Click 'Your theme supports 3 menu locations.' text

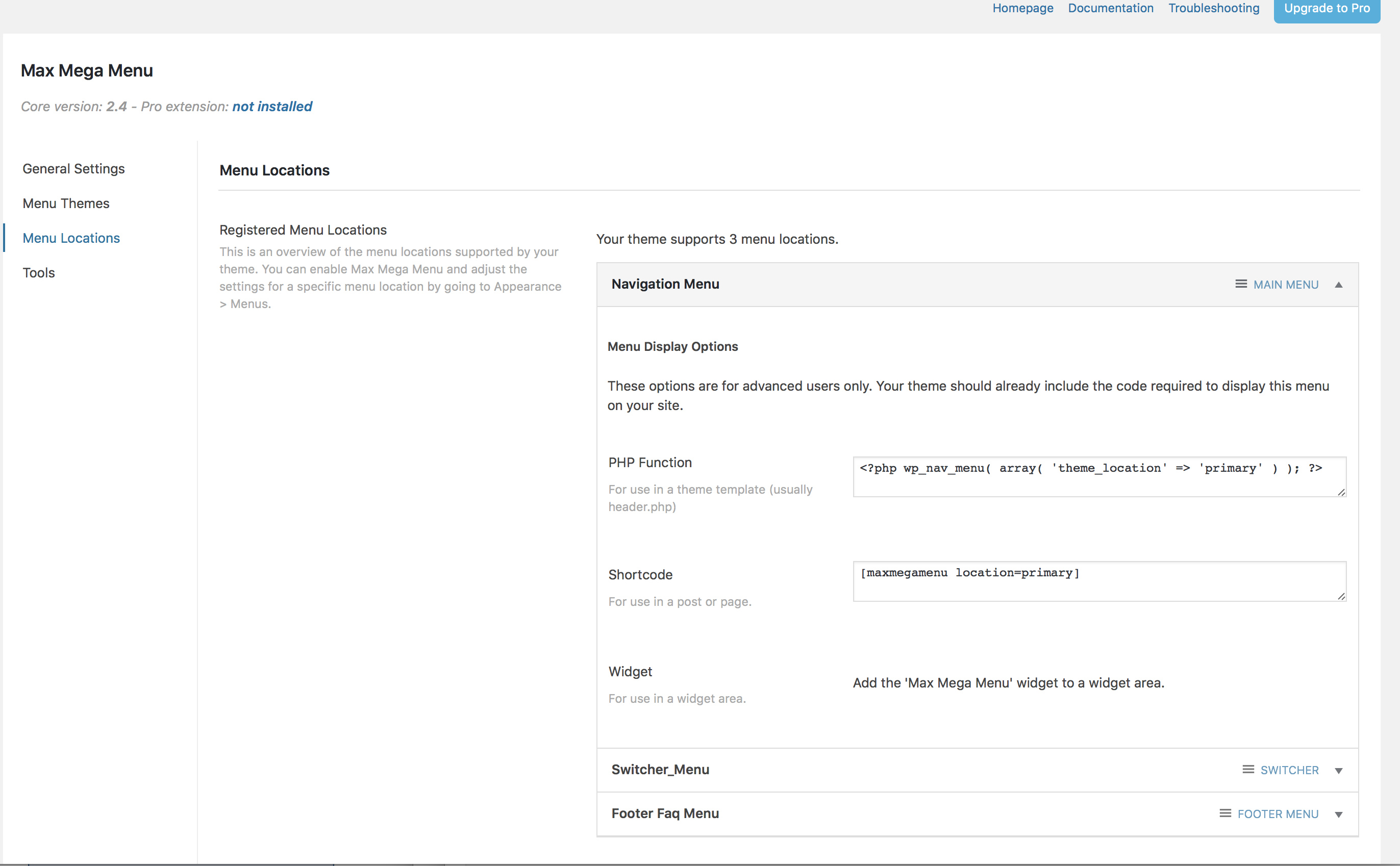[x=717, y=239]
